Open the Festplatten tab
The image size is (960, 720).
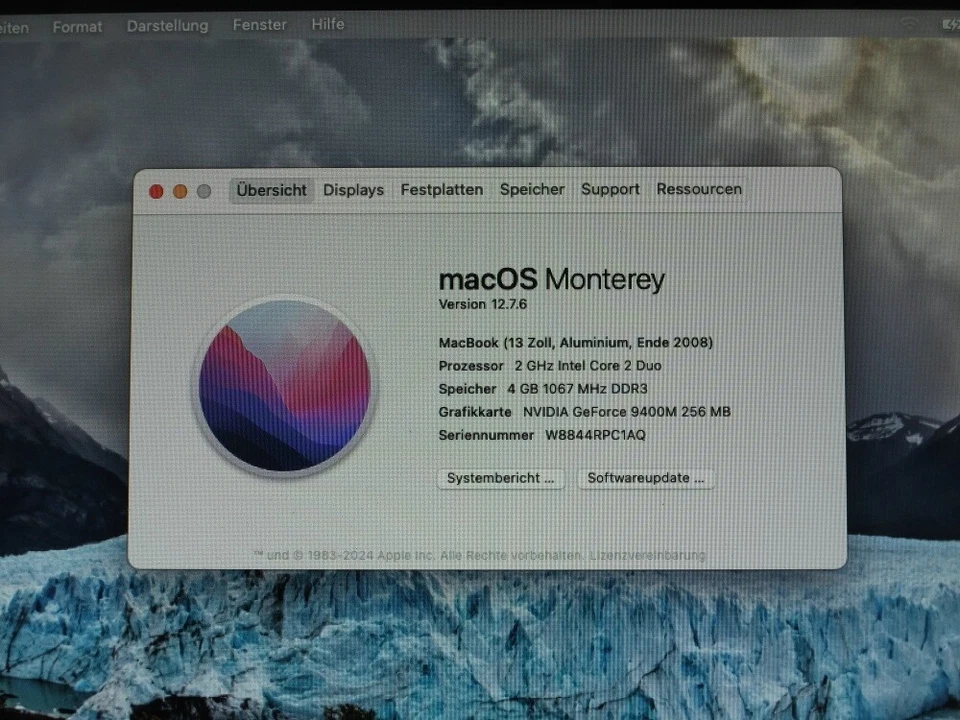pyautogui.click(x=441, y=190)
